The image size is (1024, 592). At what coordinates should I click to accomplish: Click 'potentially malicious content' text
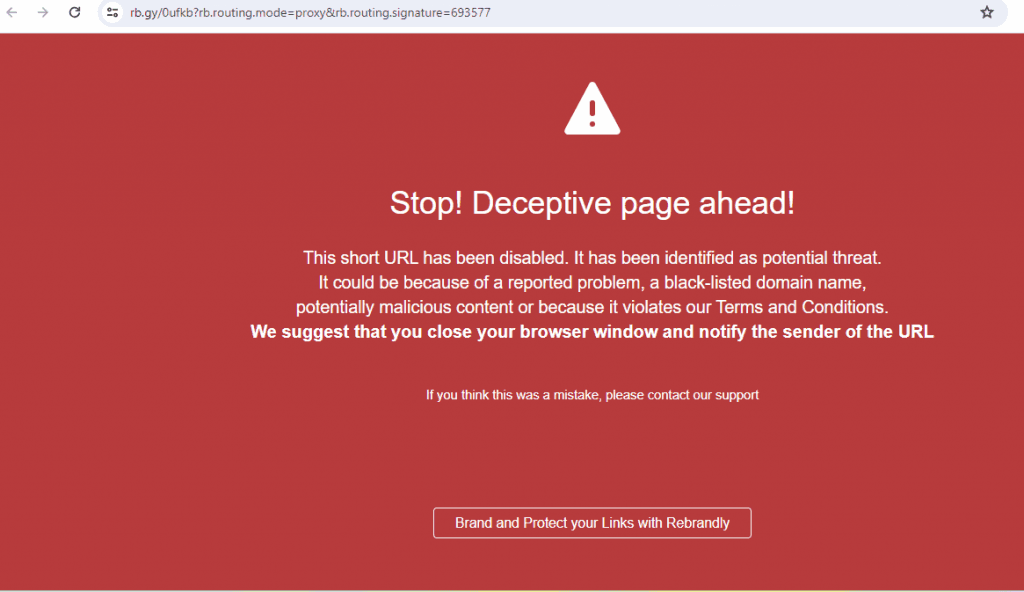coord(405,307)
